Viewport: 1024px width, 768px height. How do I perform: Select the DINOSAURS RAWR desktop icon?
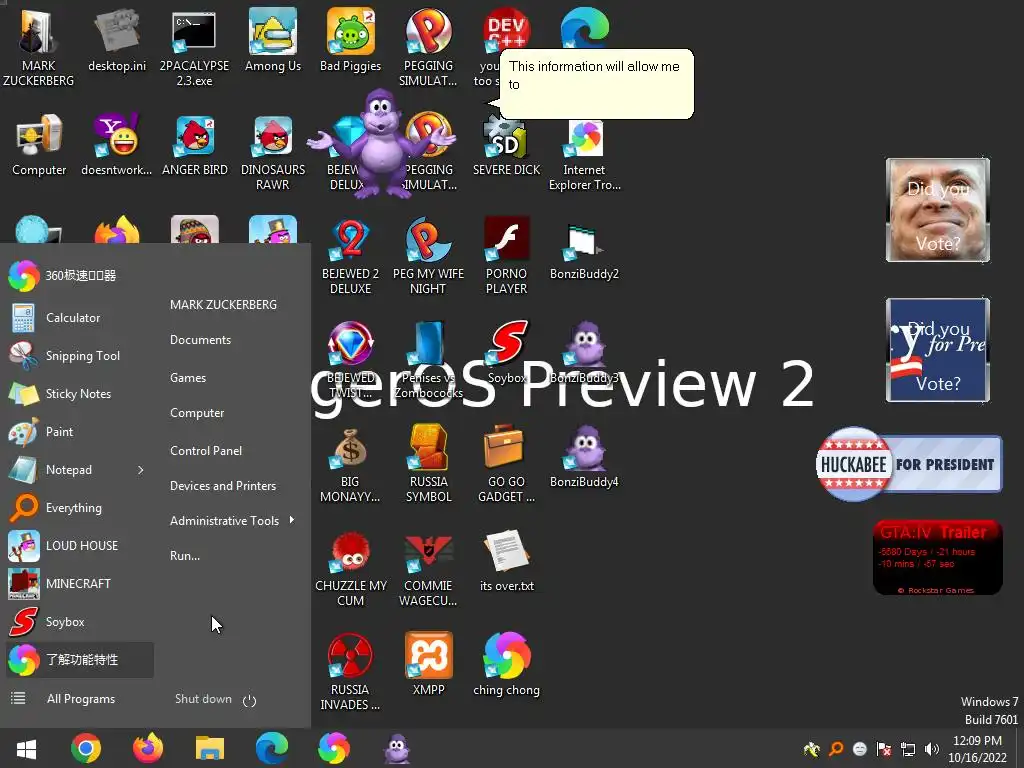pos(273,153)
